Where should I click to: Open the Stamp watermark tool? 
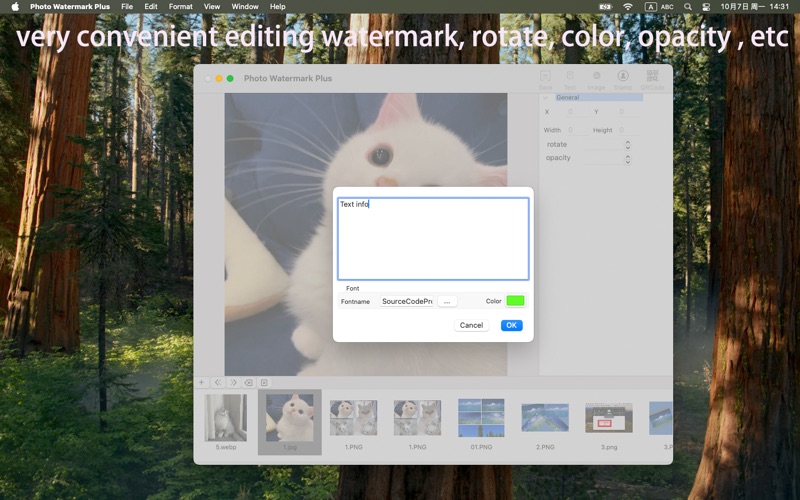click(x=622, y=80)
